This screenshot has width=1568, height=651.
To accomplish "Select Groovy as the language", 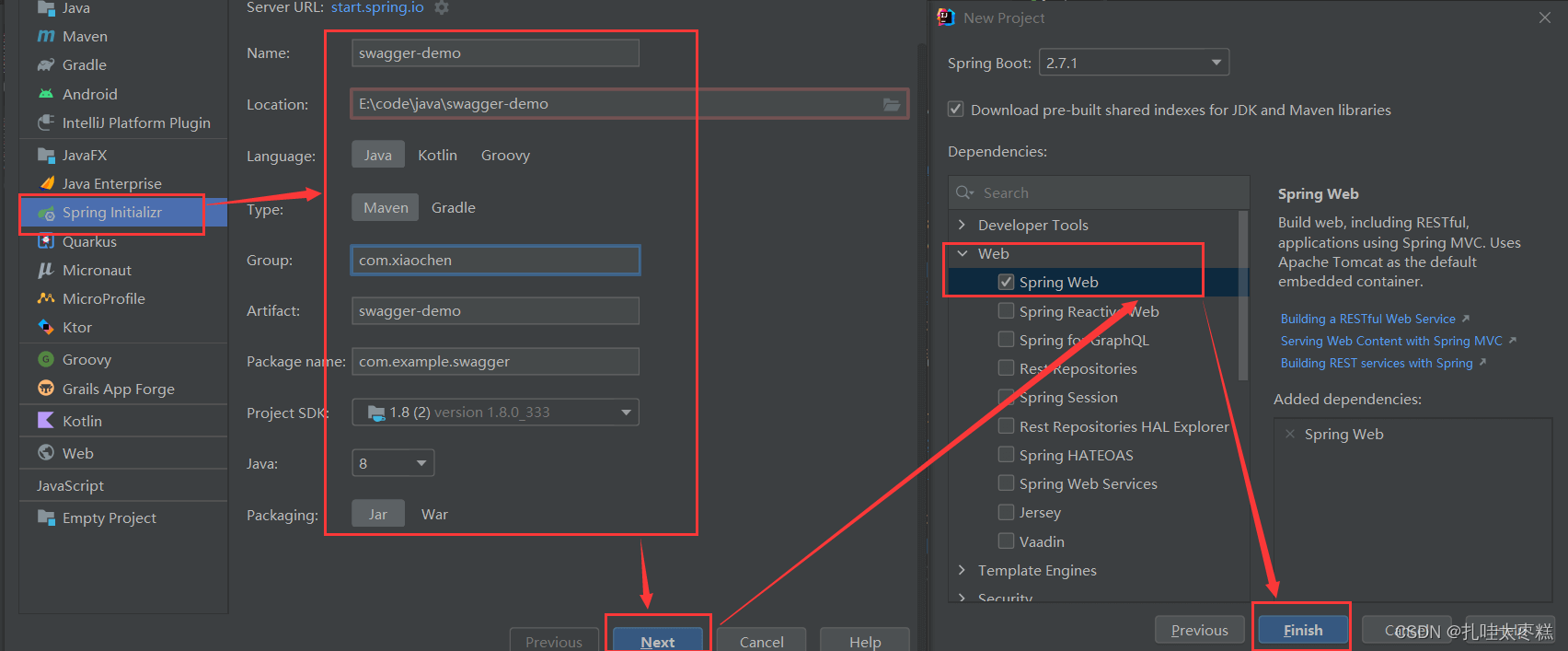I will point(505,155).
